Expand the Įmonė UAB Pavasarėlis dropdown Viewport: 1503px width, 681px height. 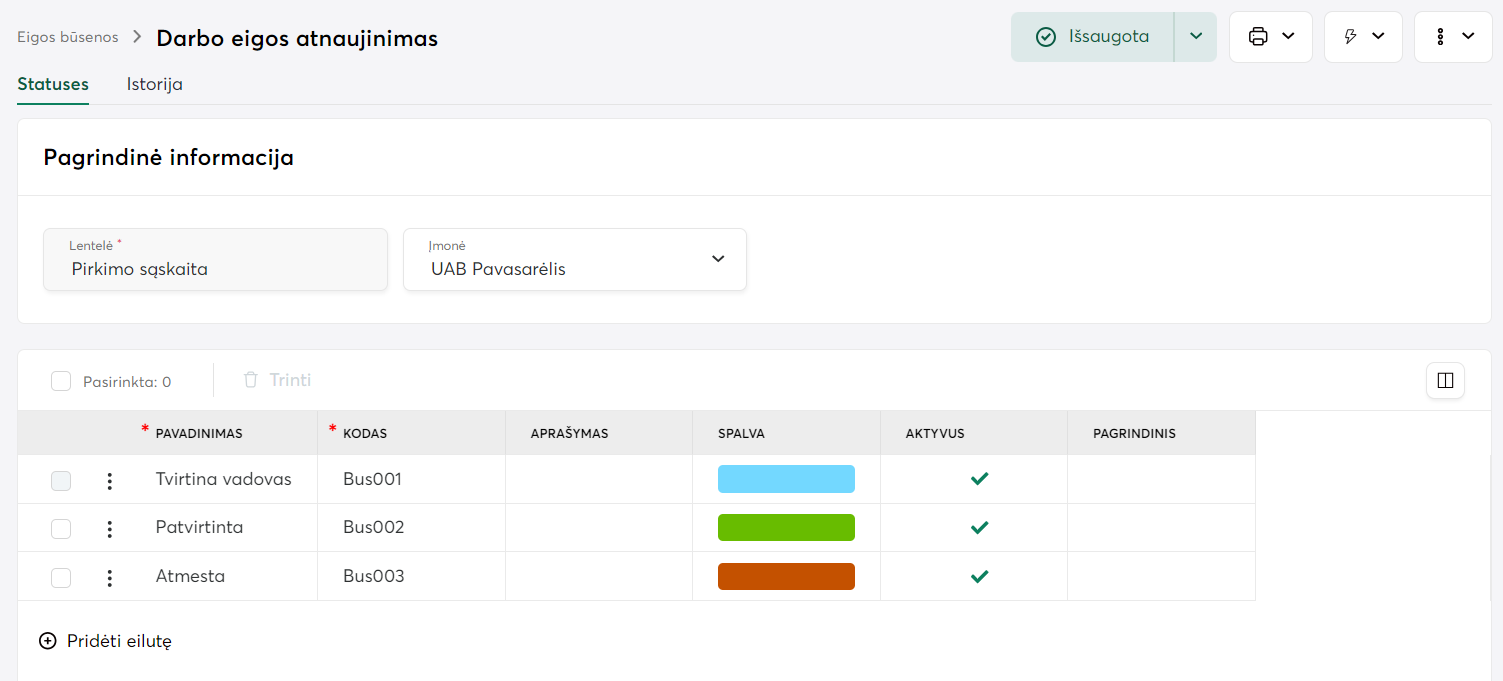[x=717, y=259]
